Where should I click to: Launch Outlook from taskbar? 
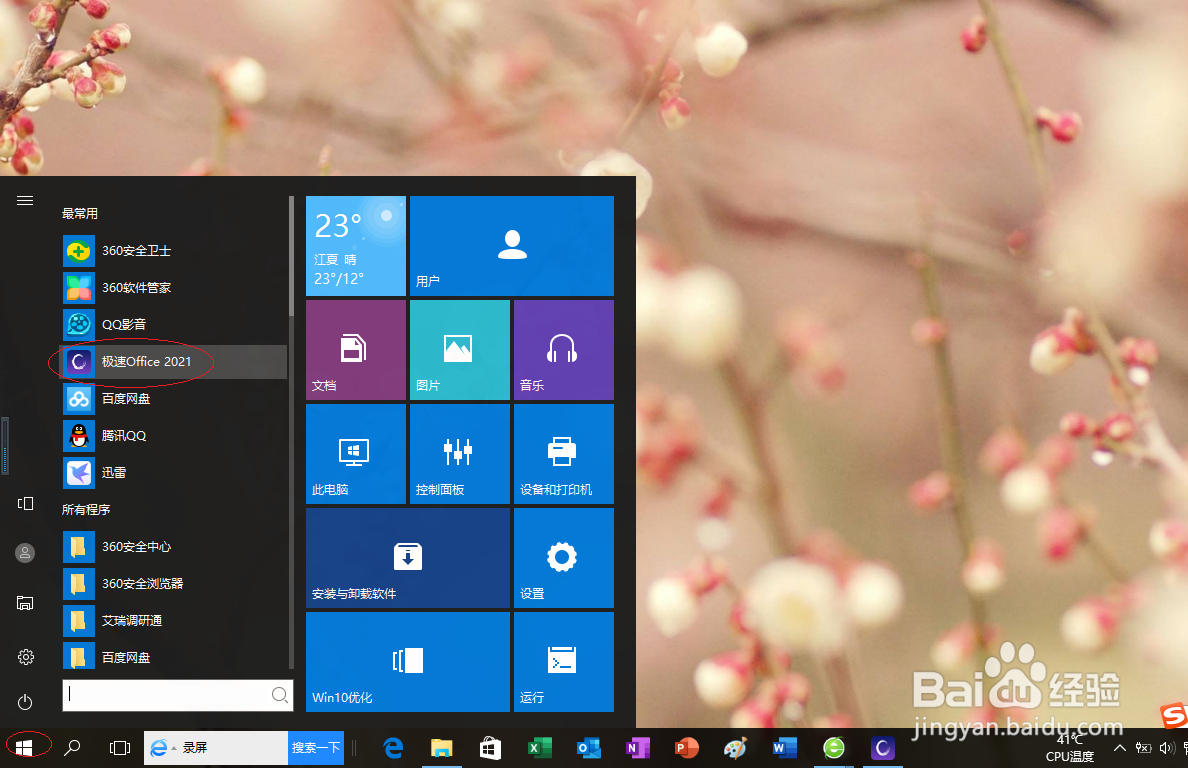[588, 748]
